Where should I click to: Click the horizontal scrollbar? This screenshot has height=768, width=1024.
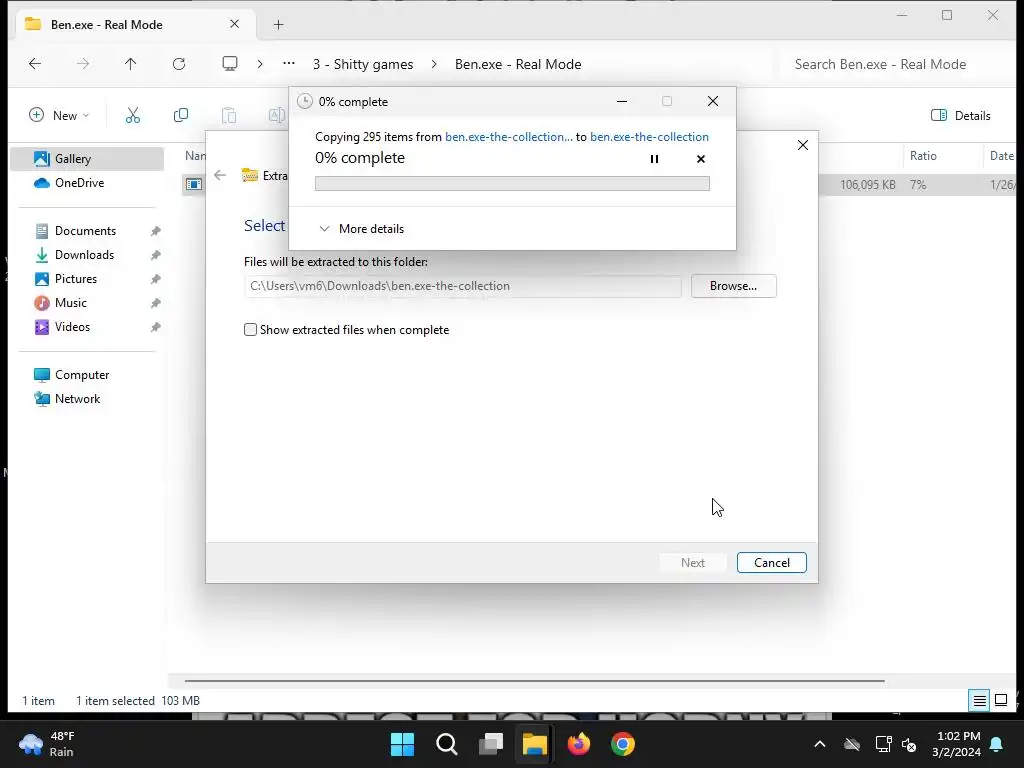[x=534, y=681]
